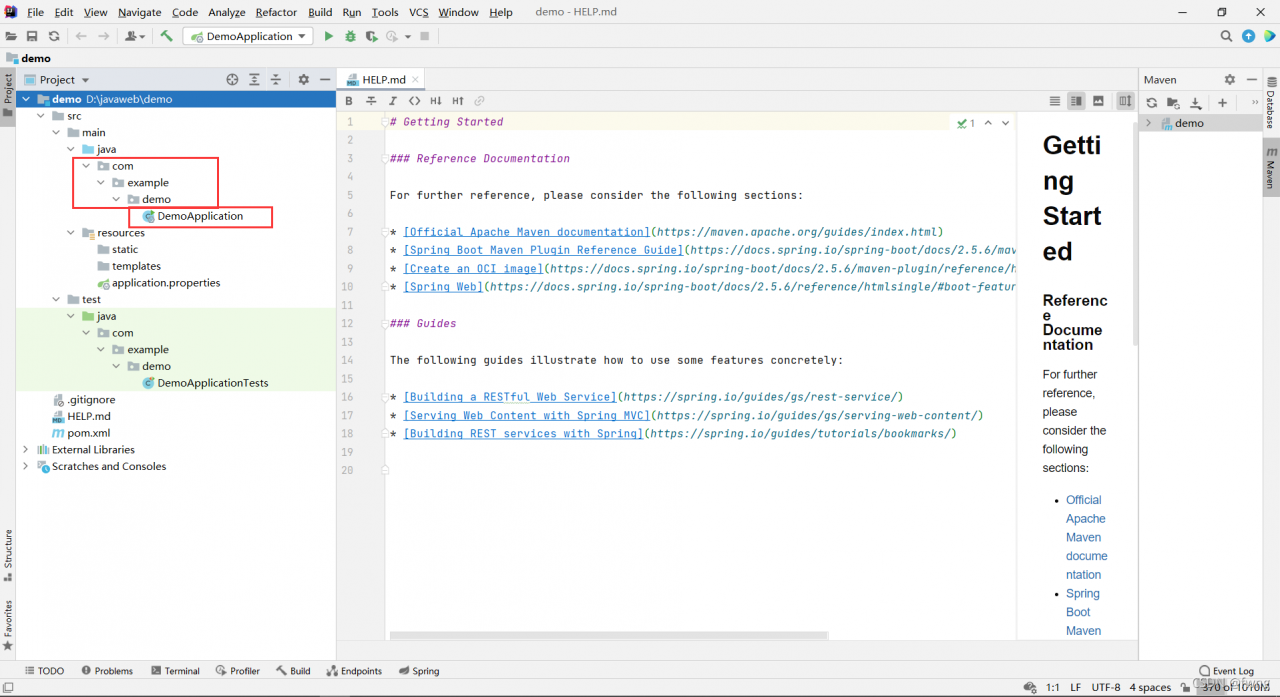Open the Spring tool window
Image resolution: width=1280 pixels, height=697 pixels.
[419, 671]
